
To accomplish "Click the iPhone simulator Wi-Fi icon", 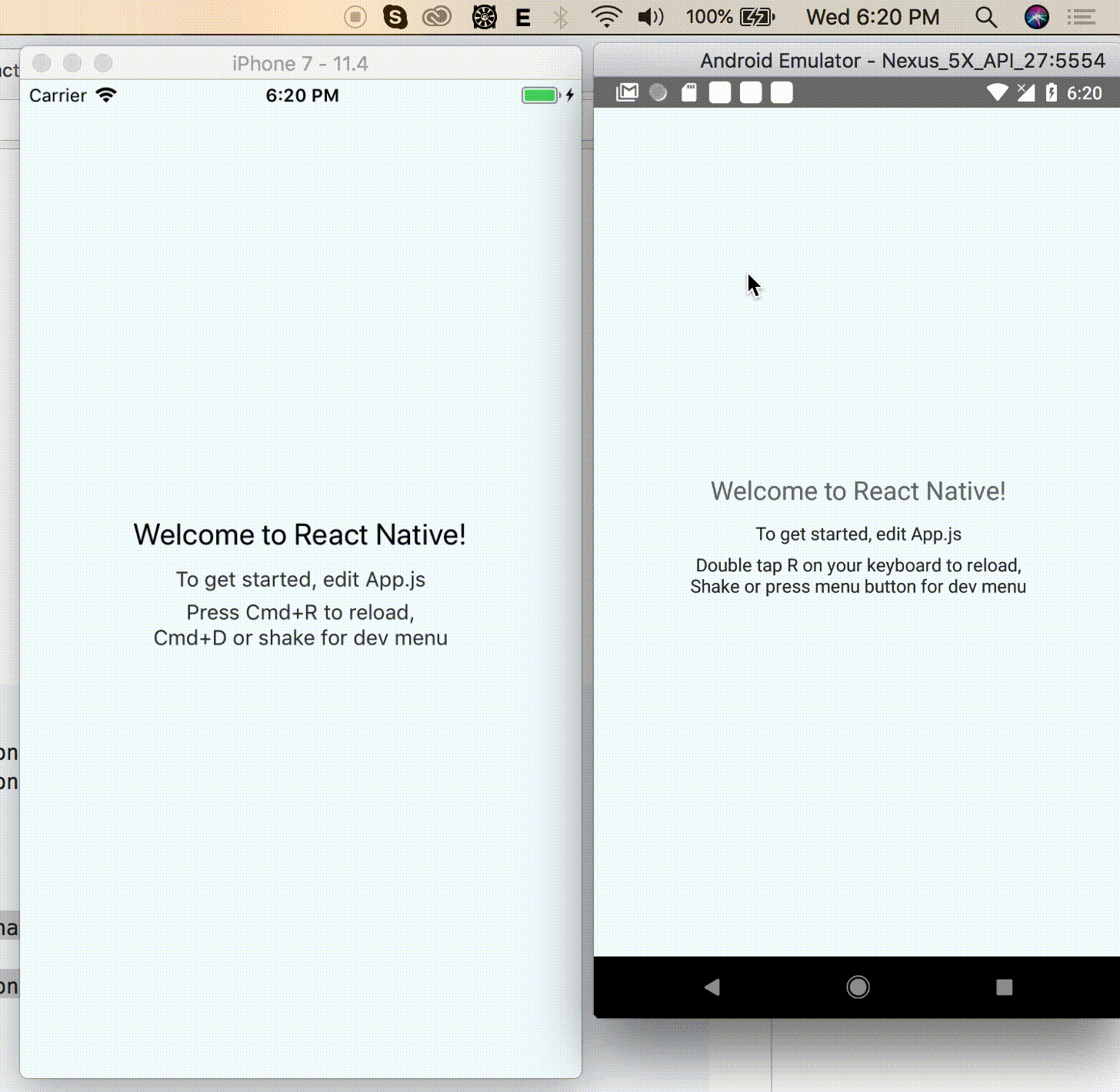I will [x=106, y=95].
